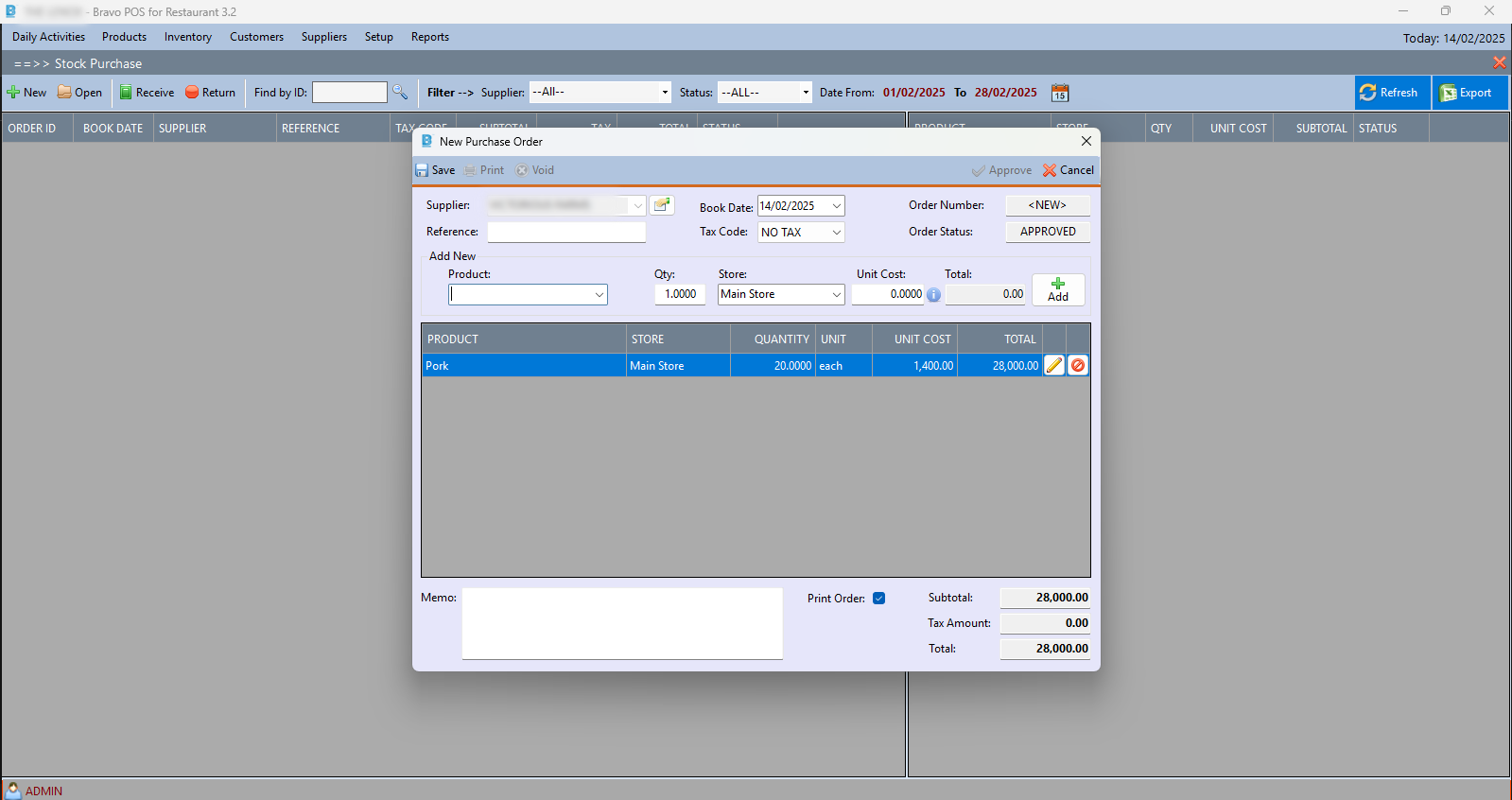Click into the Memo text box
1512x800 pixels.
click(x=621, y=623)
